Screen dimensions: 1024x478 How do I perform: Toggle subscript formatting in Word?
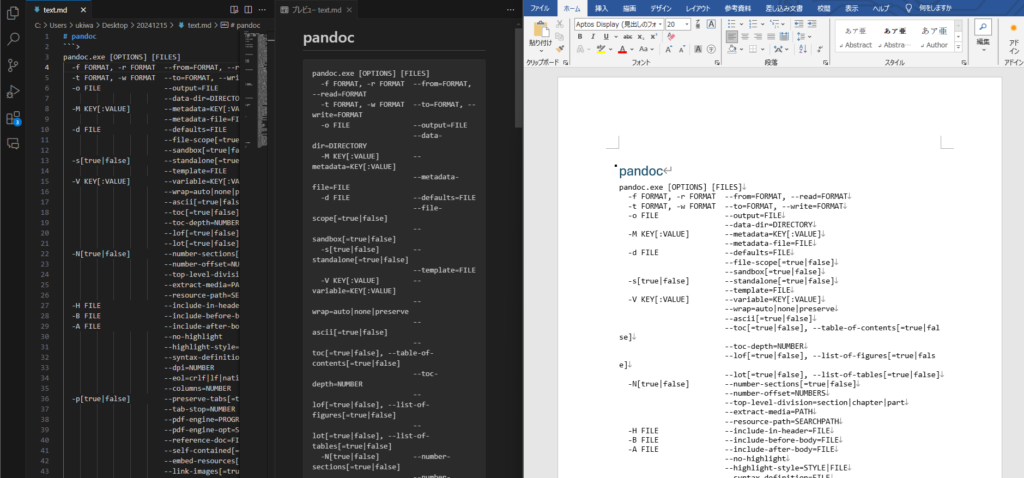coord(641,37)
